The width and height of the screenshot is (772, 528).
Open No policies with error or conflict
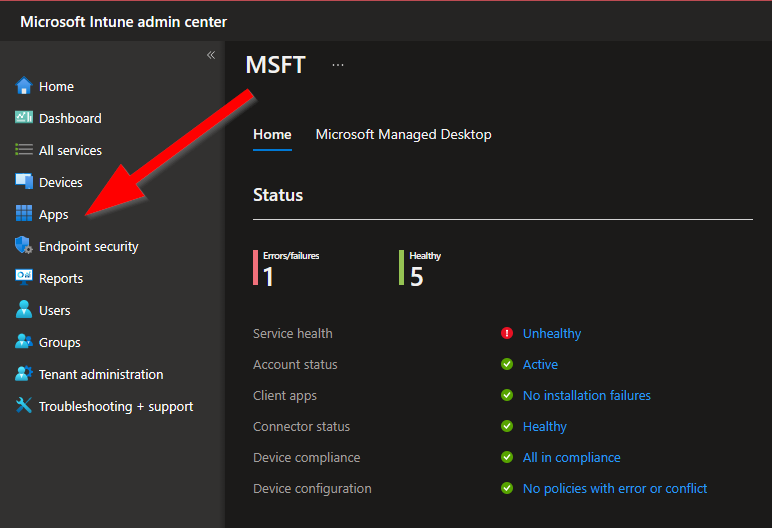click(614, 489)
